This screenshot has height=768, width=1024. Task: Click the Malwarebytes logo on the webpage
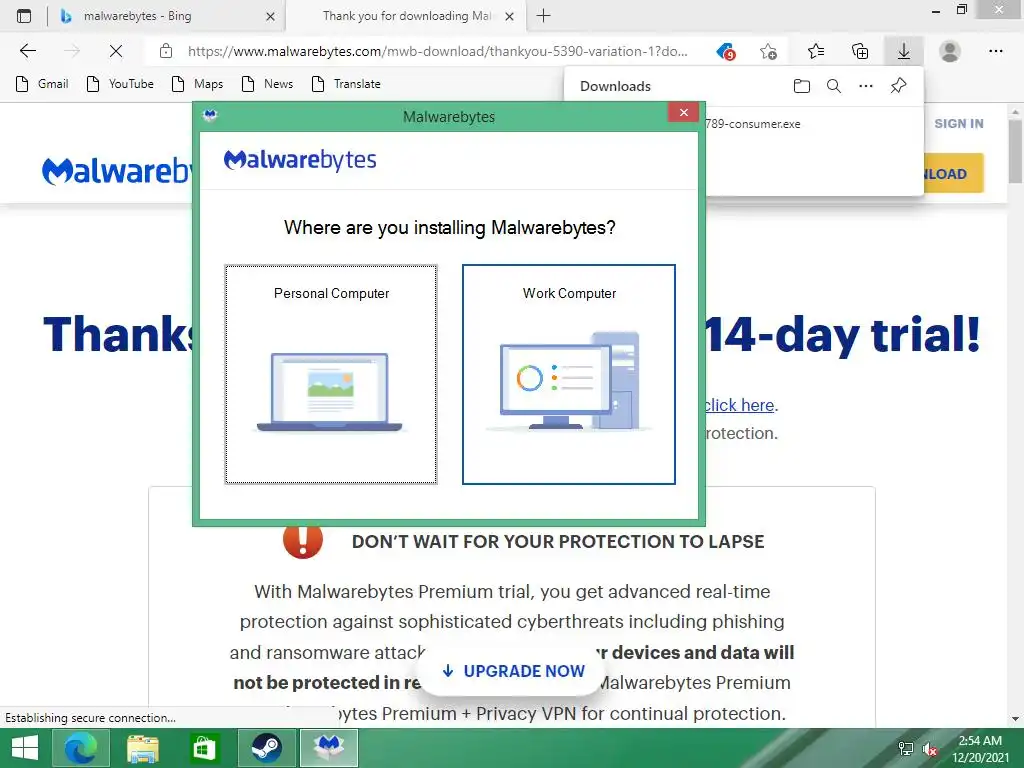point(118,171)
